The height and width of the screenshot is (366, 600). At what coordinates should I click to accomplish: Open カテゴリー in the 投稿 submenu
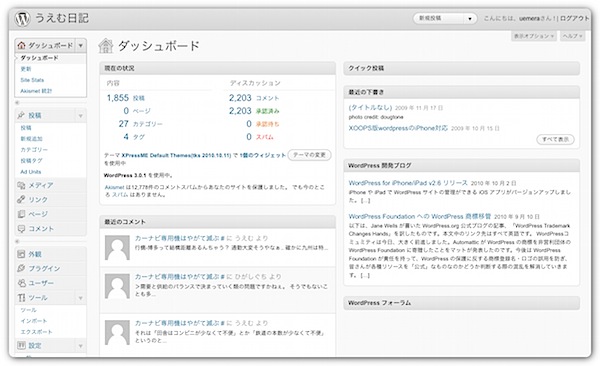pyautogui.click(x=34, y=150)
